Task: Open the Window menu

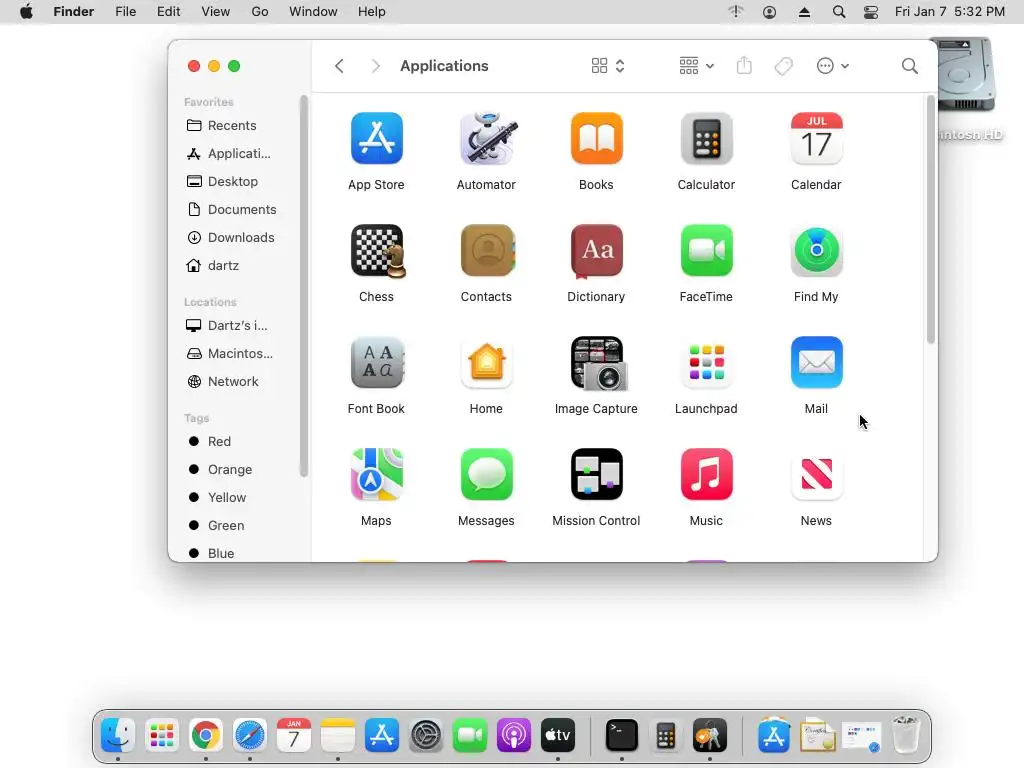Action: pos(313,12)
